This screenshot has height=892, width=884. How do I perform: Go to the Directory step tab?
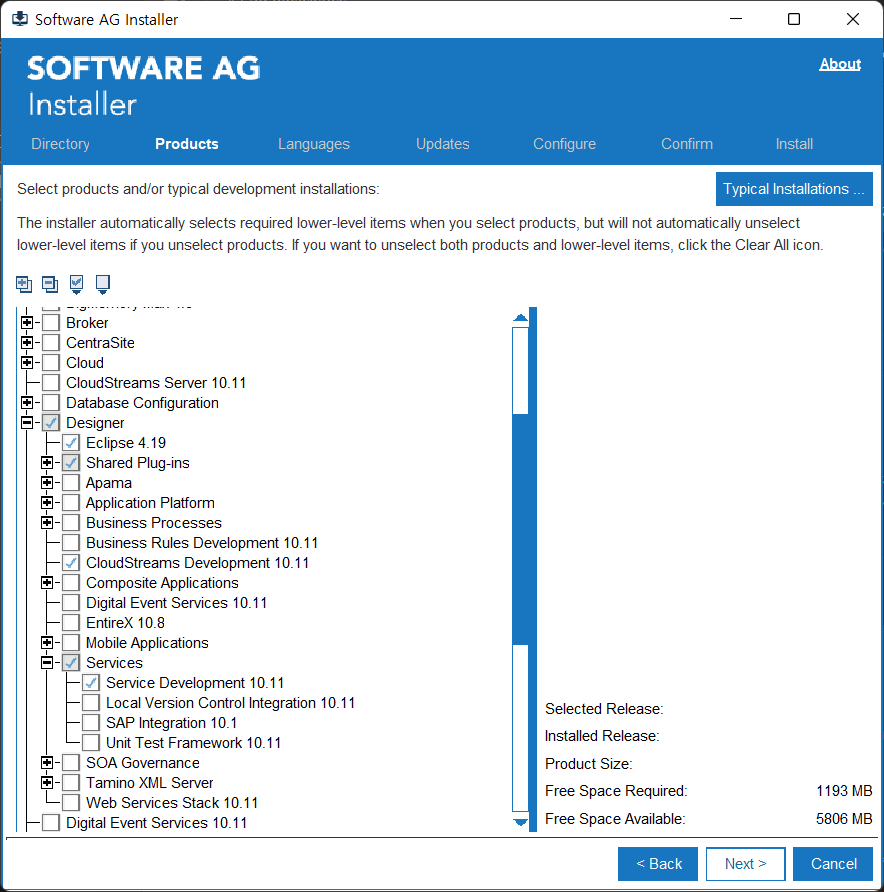pos(60,144)
